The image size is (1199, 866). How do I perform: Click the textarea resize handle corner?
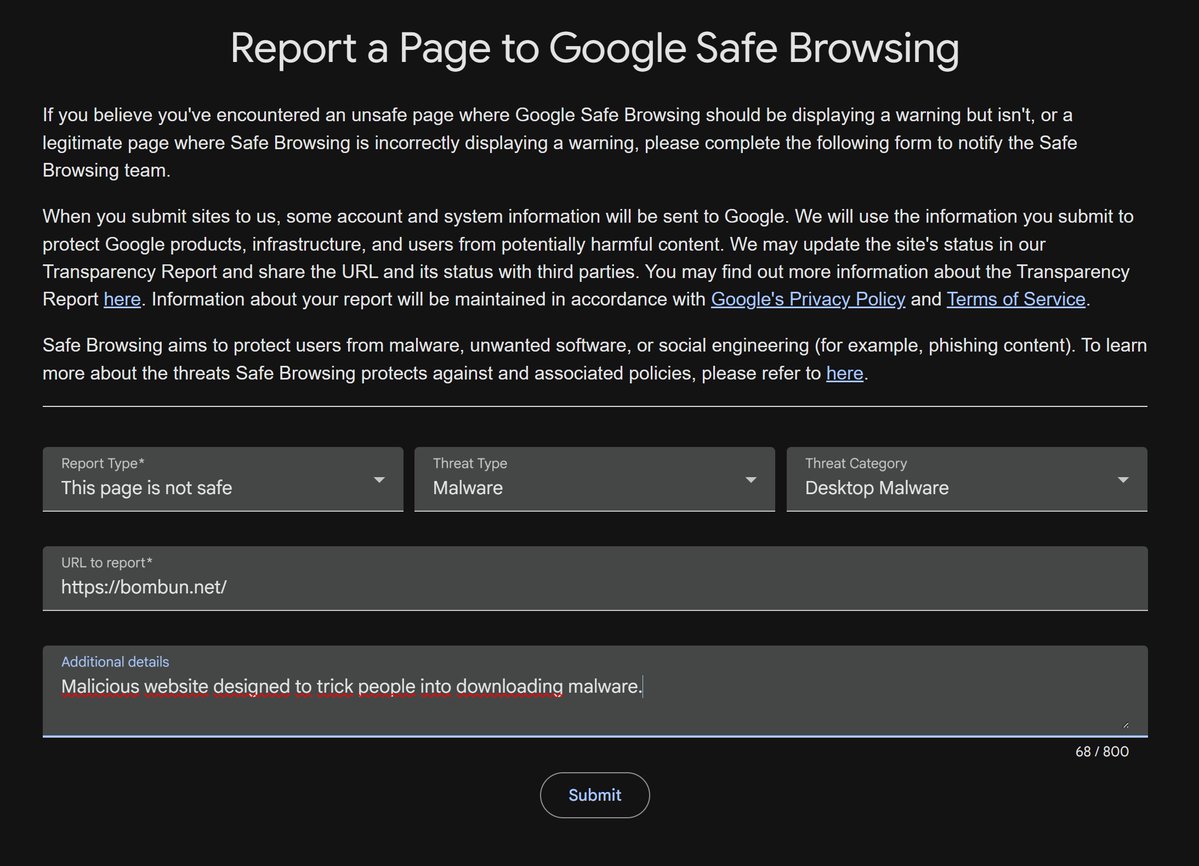point(1126,725)
